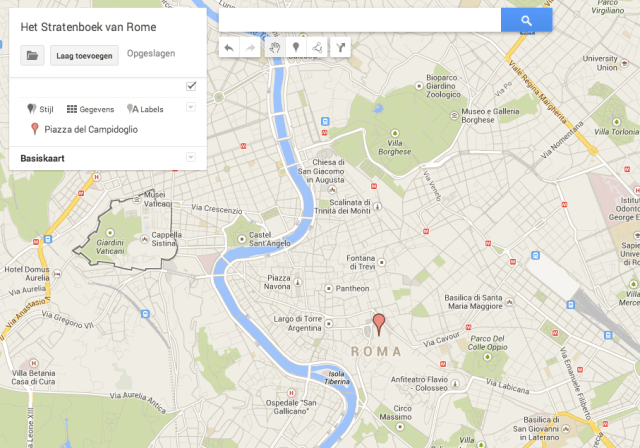The width and height of the screenshot is (640, 448).
Task: Expand the layer options dropdown arrow
Action: coord(190,107)
